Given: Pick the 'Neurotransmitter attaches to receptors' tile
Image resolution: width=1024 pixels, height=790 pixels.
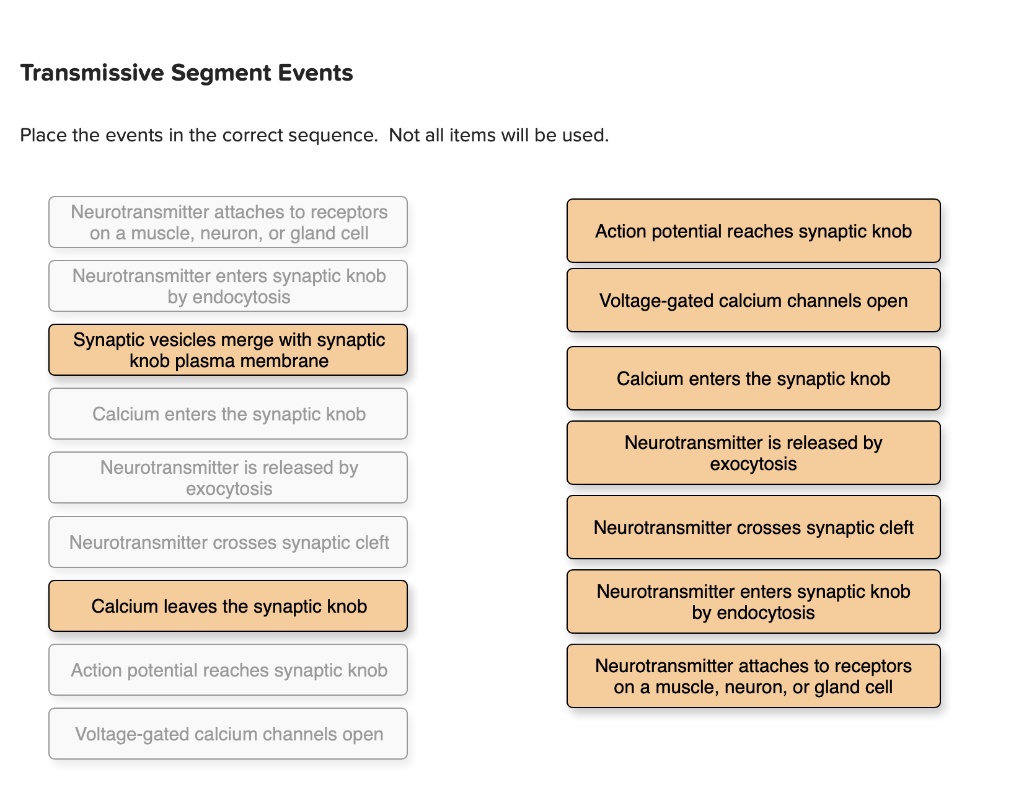Looking at the screenshot, I should (x=753, y=676).
